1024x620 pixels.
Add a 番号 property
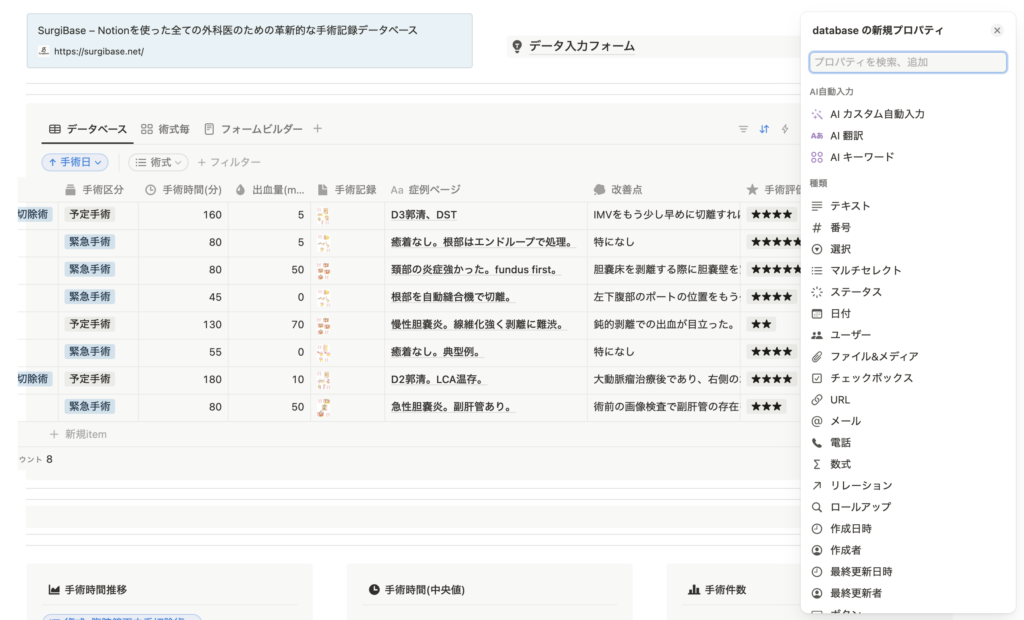click(x=908, y=227)
